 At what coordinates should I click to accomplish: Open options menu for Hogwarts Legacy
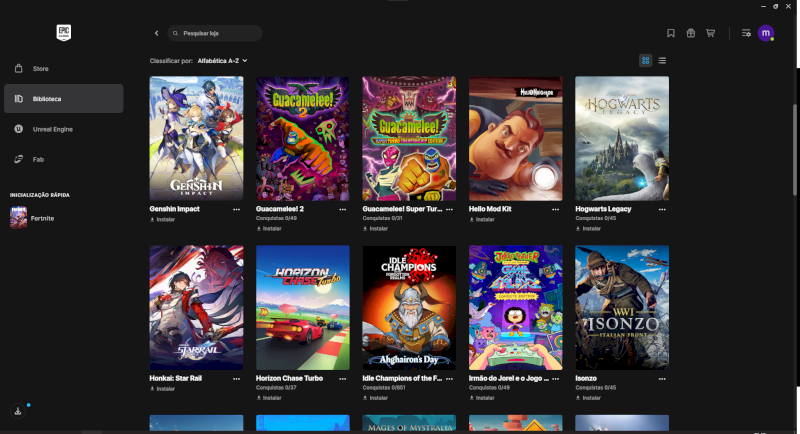[x=662, y=209]
